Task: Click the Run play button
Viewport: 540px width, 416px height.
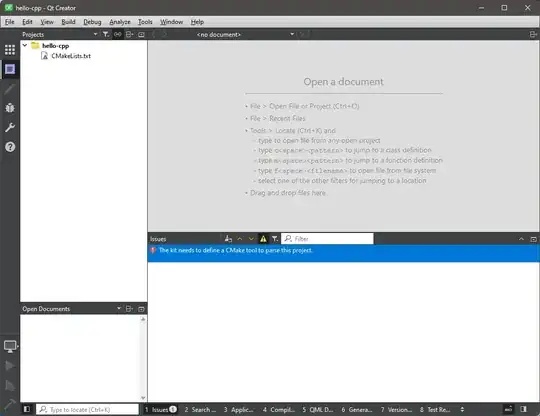Action: click(x=10, y=365)
